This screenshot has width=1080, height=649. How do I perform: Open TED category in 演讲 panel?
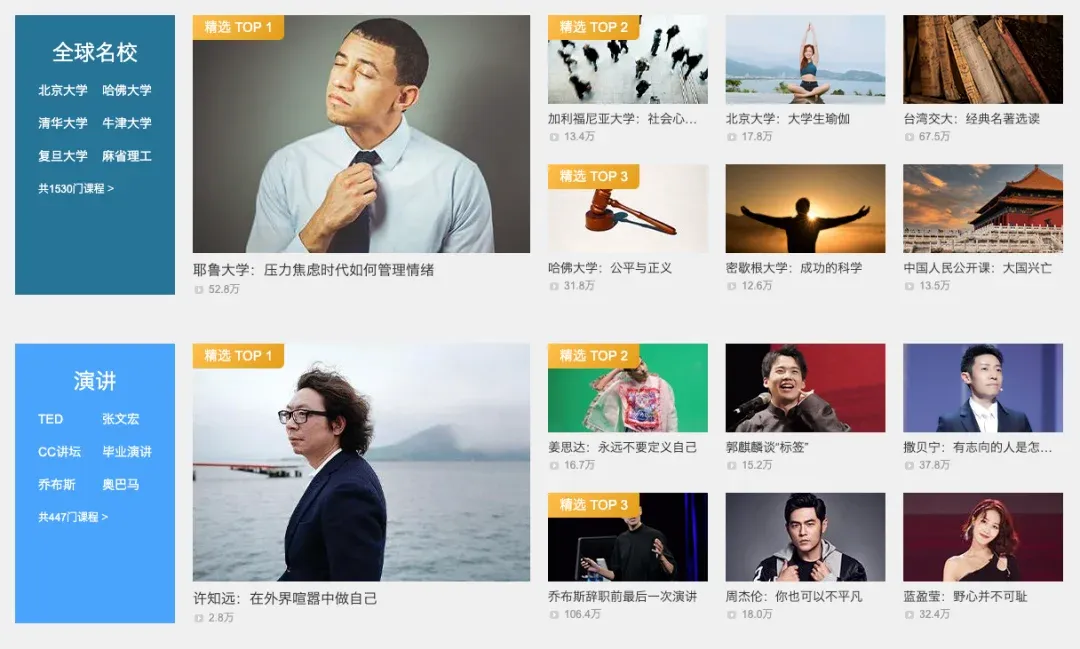(x=50, y=419)
